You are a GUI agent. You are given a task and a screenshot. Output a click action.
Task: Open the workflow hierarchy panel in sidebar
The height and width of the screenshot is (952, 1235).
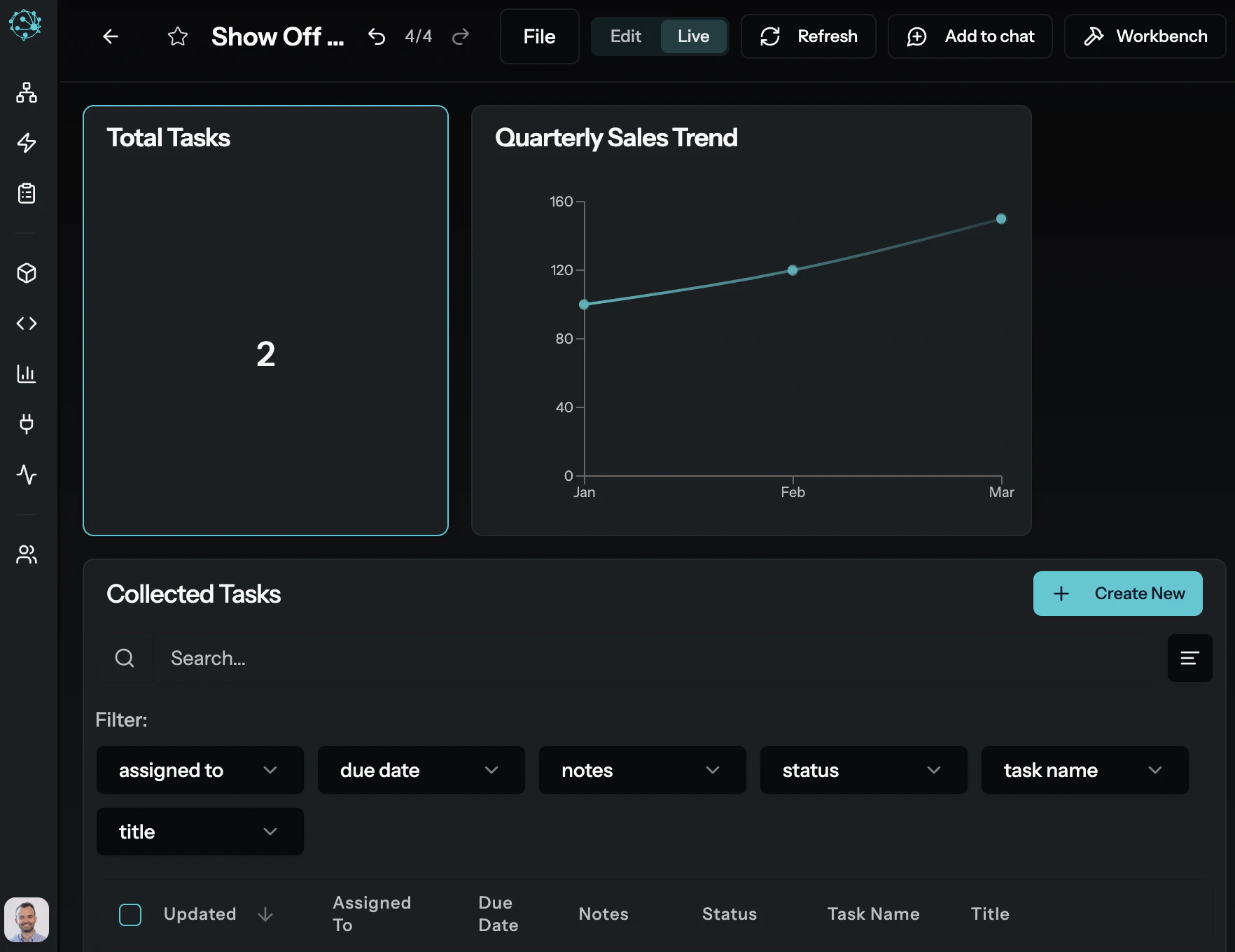click(26, 92)
